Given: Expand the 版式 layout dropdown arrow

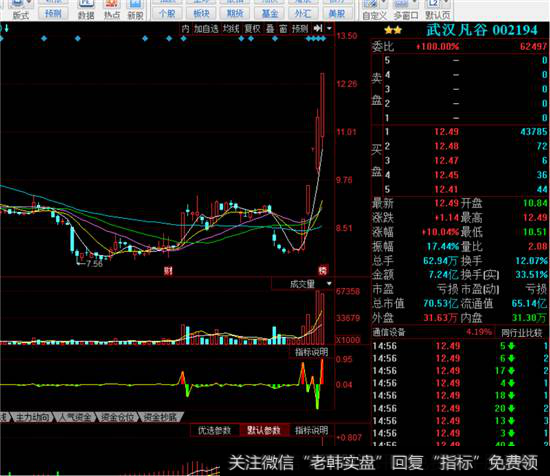Looking at the screenshot, I should pos(29,4).
